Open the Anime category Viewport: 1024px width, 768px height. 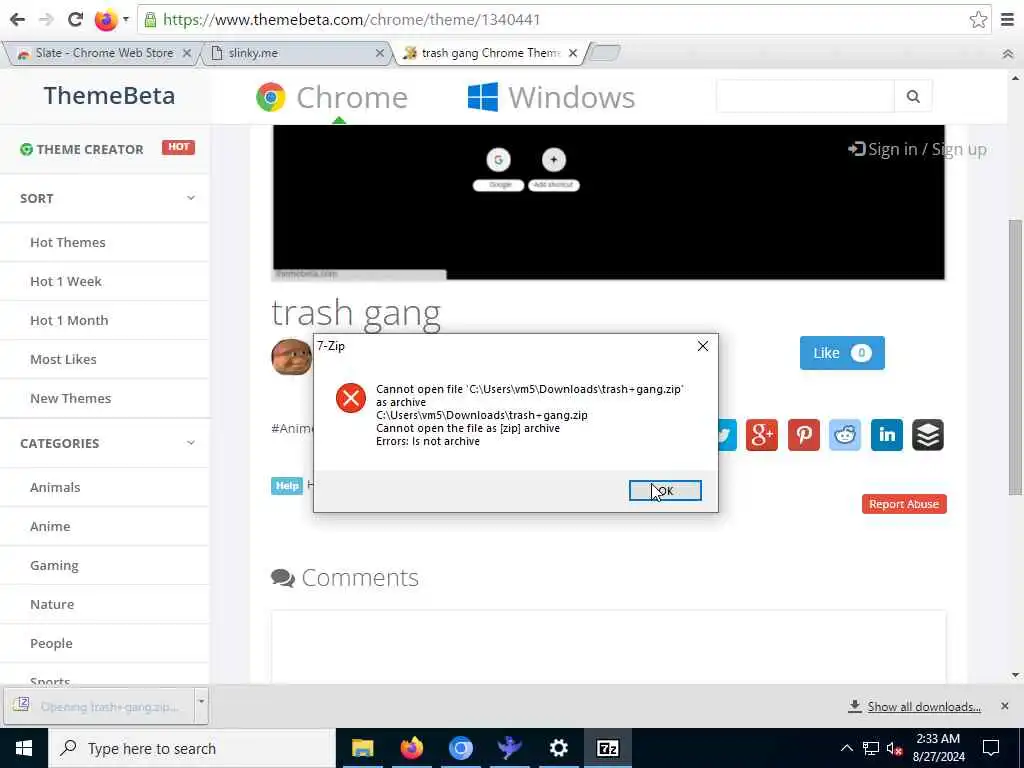50,526
